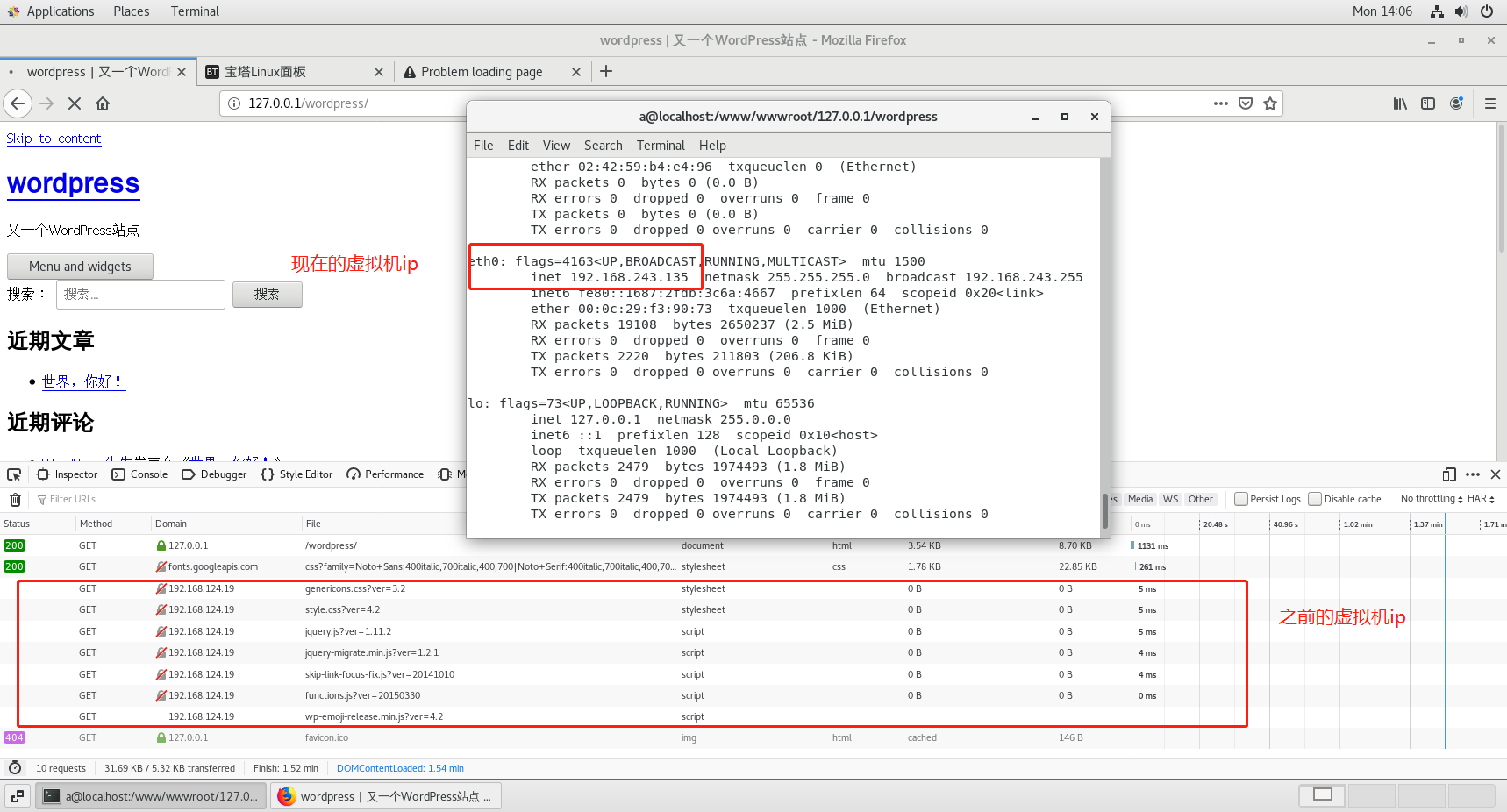Select the favicon.ico request row
The width and height of the screenshot is (1507, 812).
[x=753, y=737]
